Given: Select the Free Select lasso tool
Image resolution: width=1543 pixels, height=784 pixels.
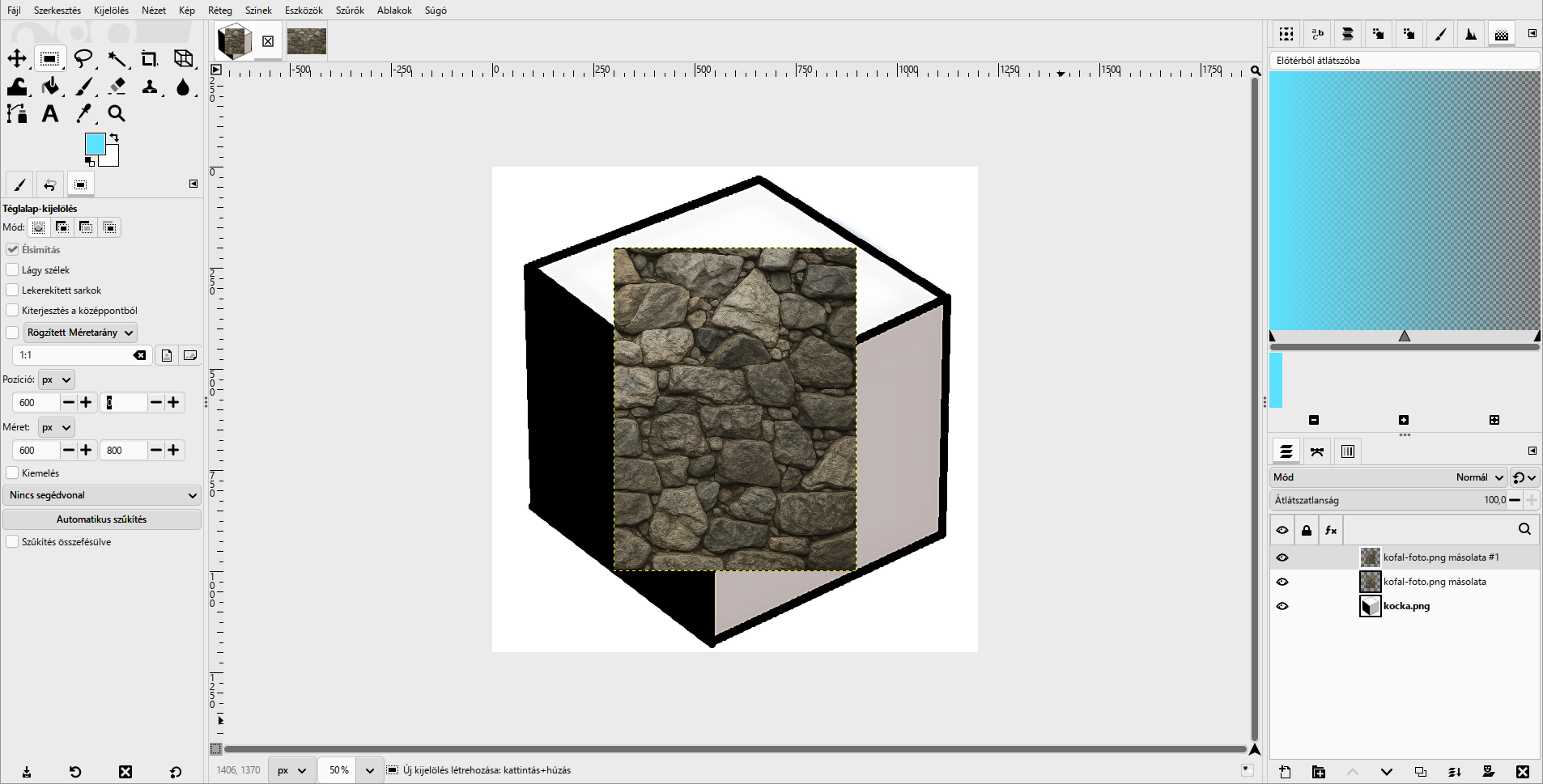Looking at the screenshot, I should [83, 59].
